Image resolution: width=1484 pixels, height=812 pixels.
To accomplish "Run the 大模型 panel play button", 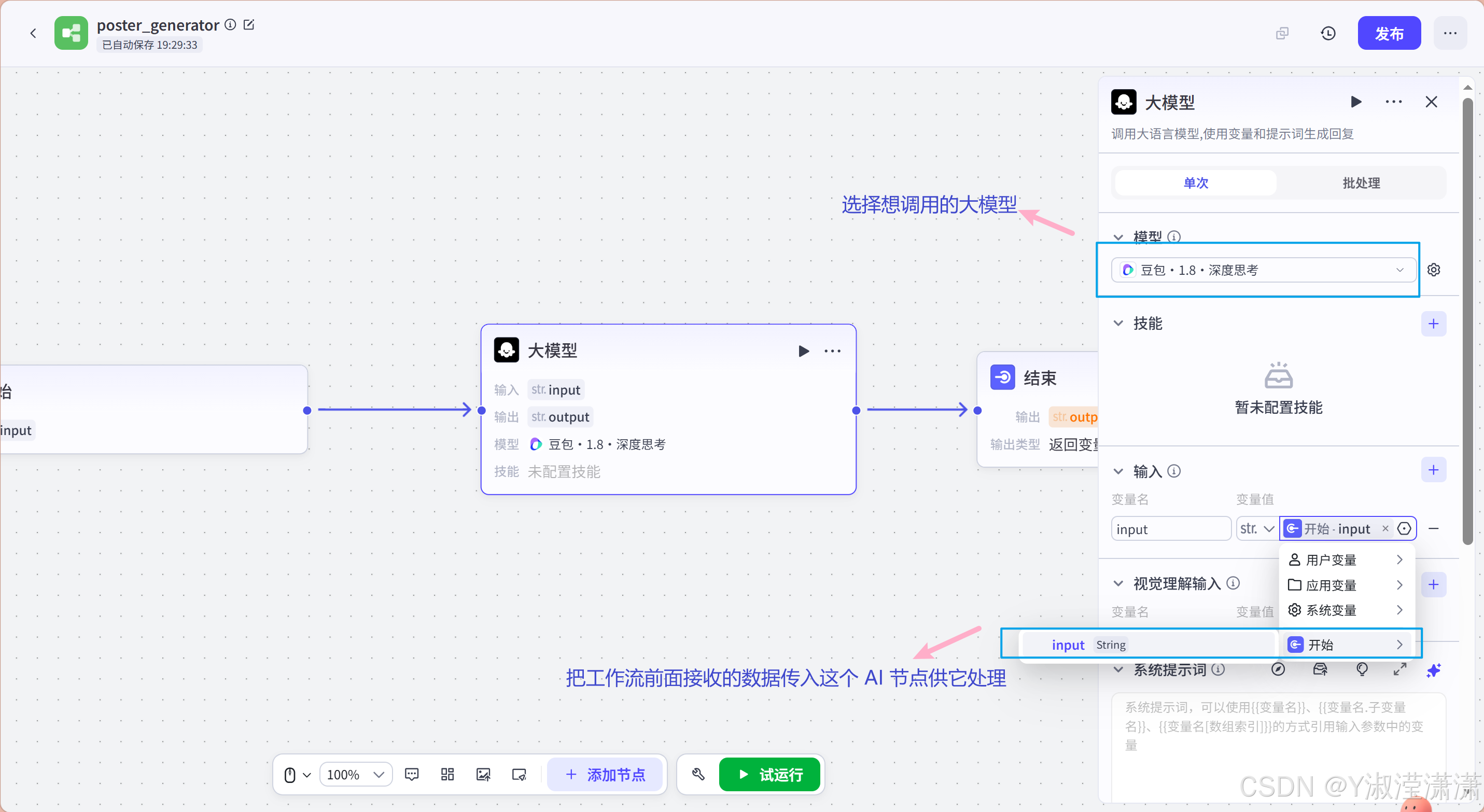I will coord(1355,102).
